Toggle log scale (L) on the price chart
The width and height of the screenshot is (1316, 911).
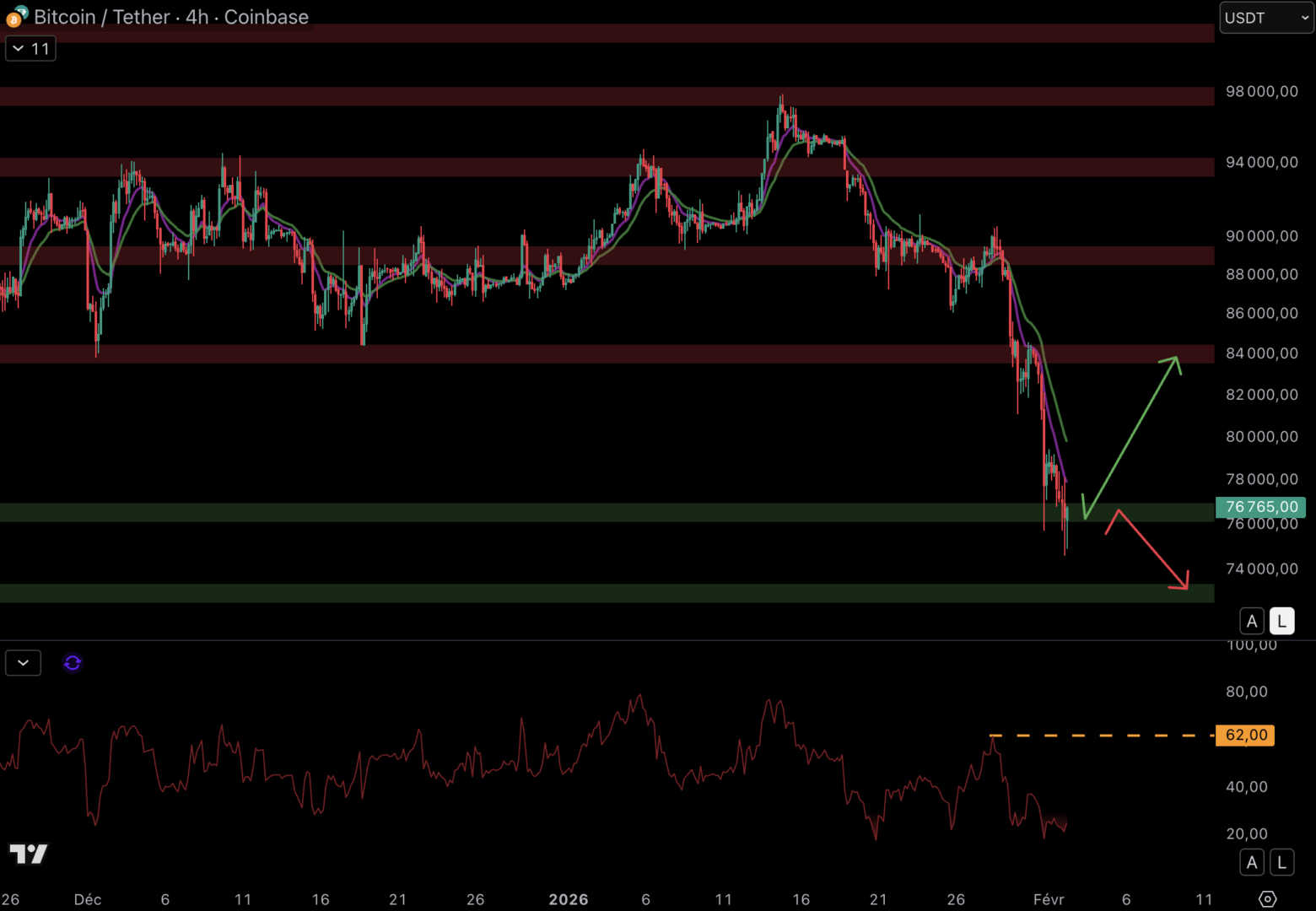point(1281,622)
